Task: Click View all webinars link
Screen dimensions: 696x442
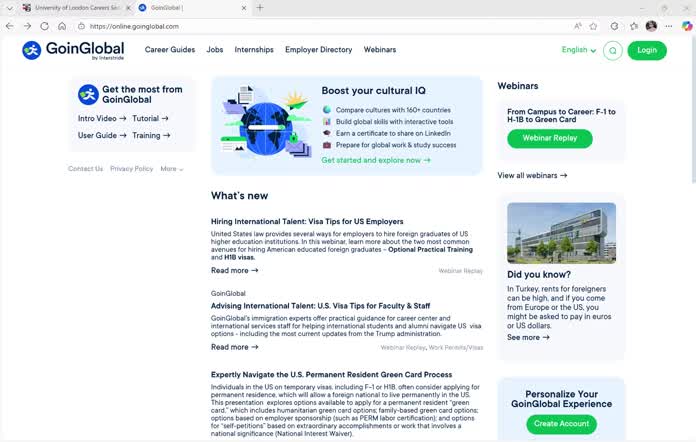Action: pyautogui.click(x=532, y=175)
